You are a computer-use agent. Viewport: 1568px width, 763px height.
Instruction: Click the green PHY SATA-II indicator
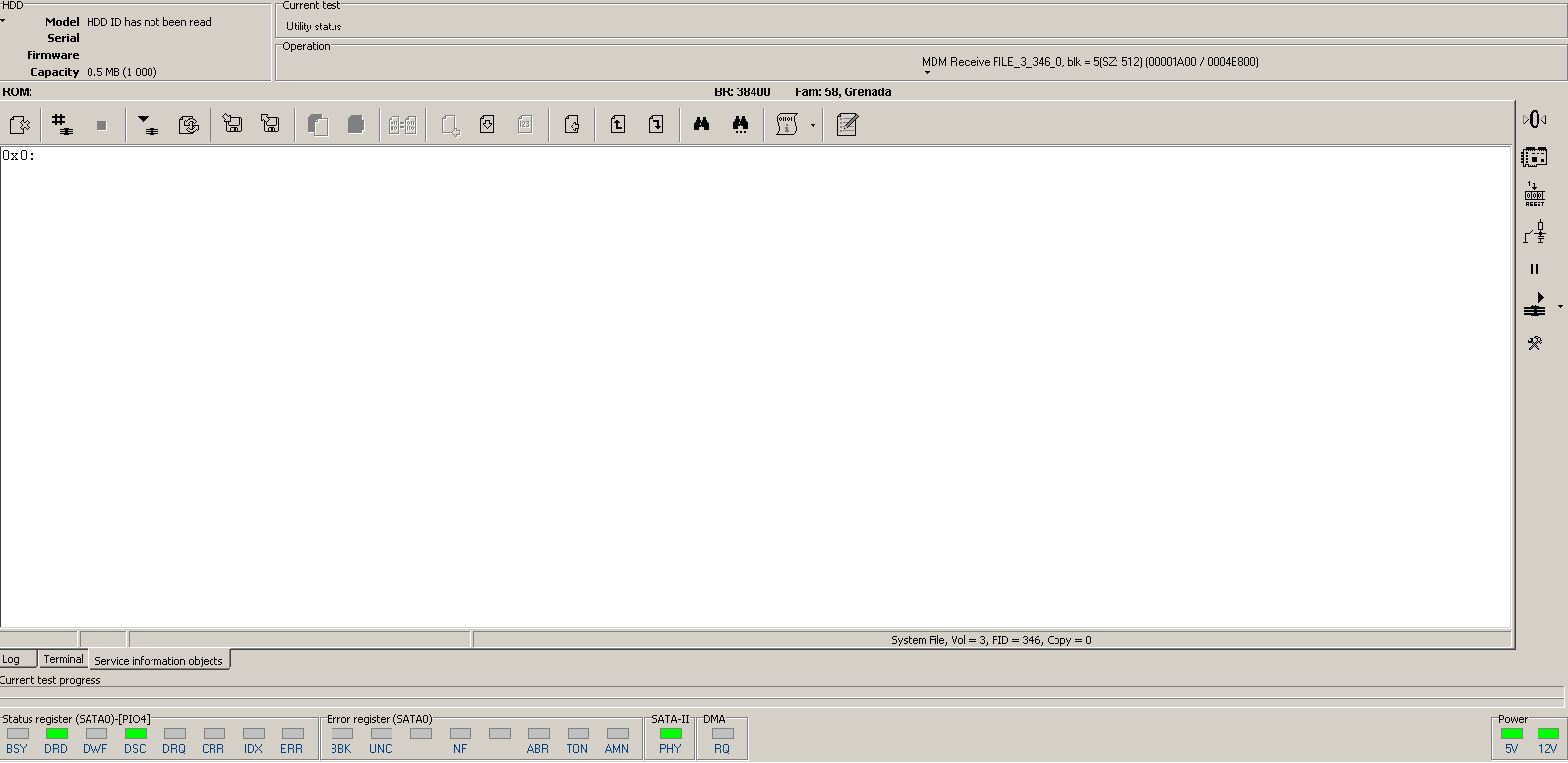[670, 734]
